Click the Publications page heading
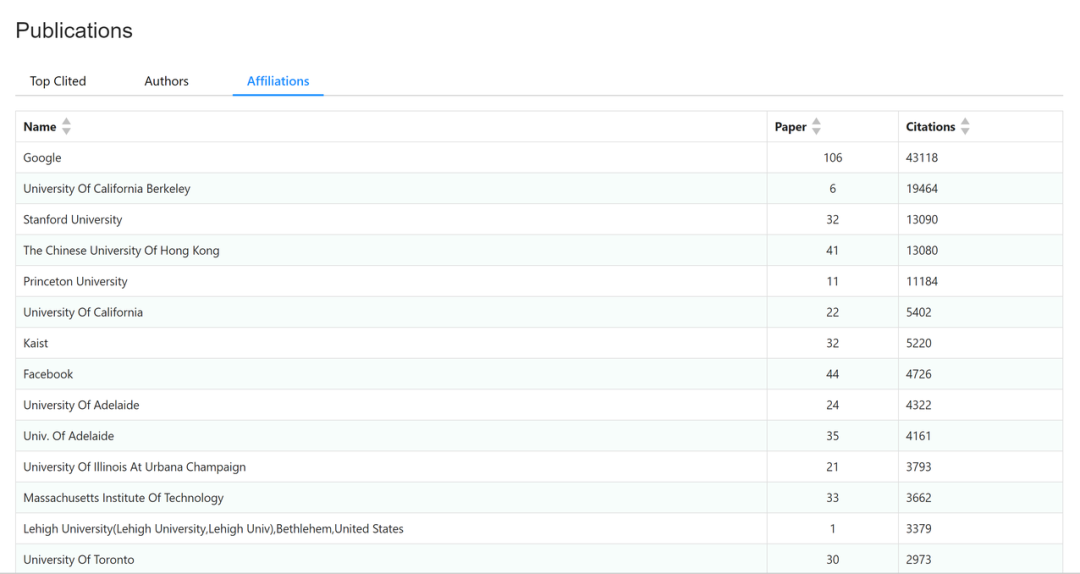Screen dimensions: 1080x574 coord(74,30)
